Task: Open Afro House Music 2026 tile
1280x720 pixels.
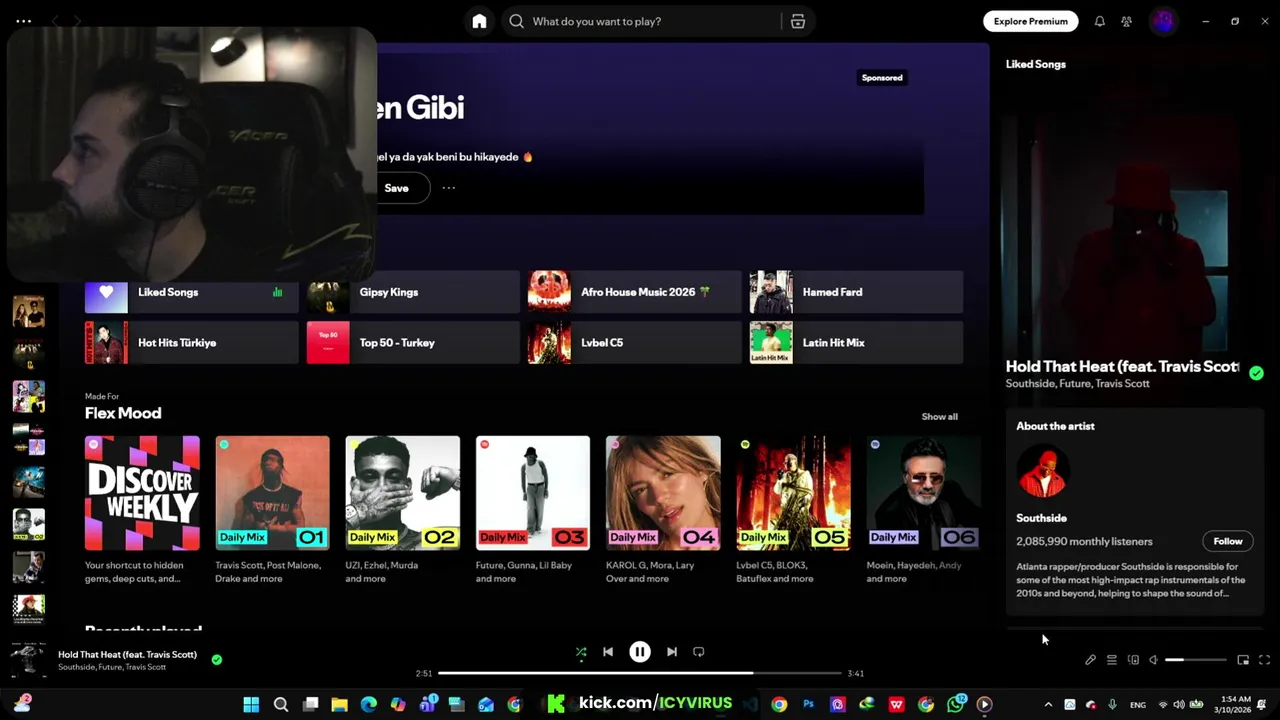Action: (x=635, y=292)
